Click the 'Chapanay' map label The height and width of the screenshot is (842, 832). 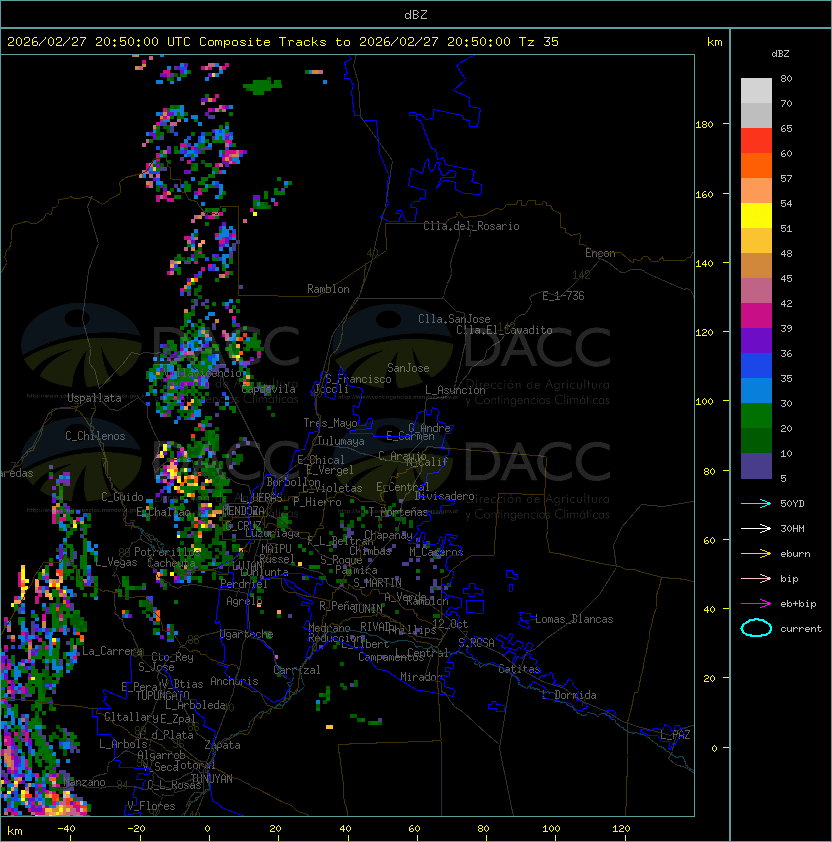[x=388, y=535]
